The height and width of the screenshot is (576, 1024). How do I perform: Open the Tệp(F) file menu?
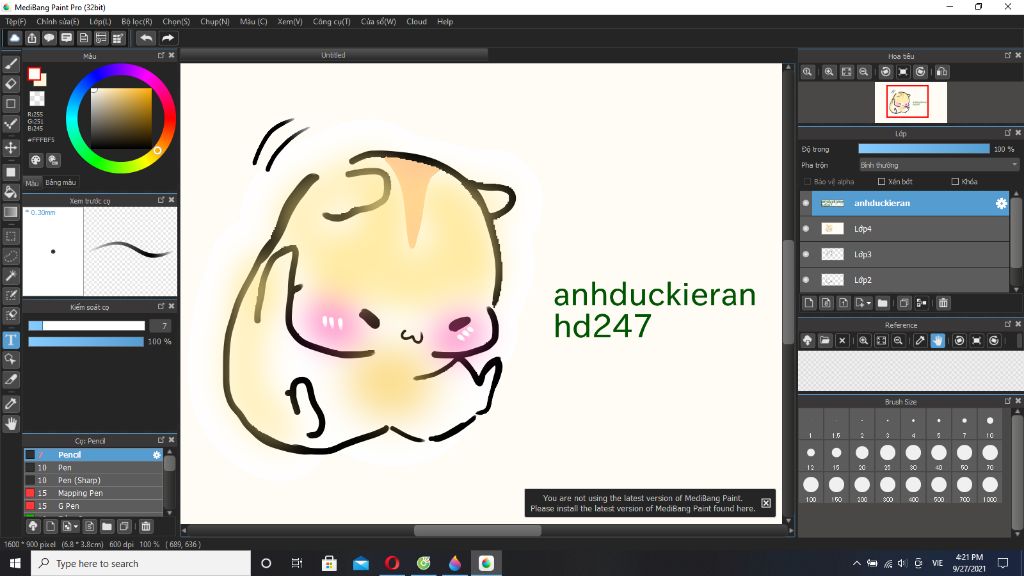coord(16,22)
